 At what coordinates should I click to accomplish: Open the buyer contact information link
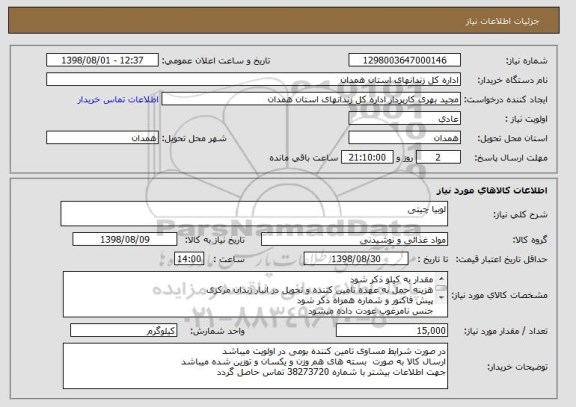[x=118, y=100]
